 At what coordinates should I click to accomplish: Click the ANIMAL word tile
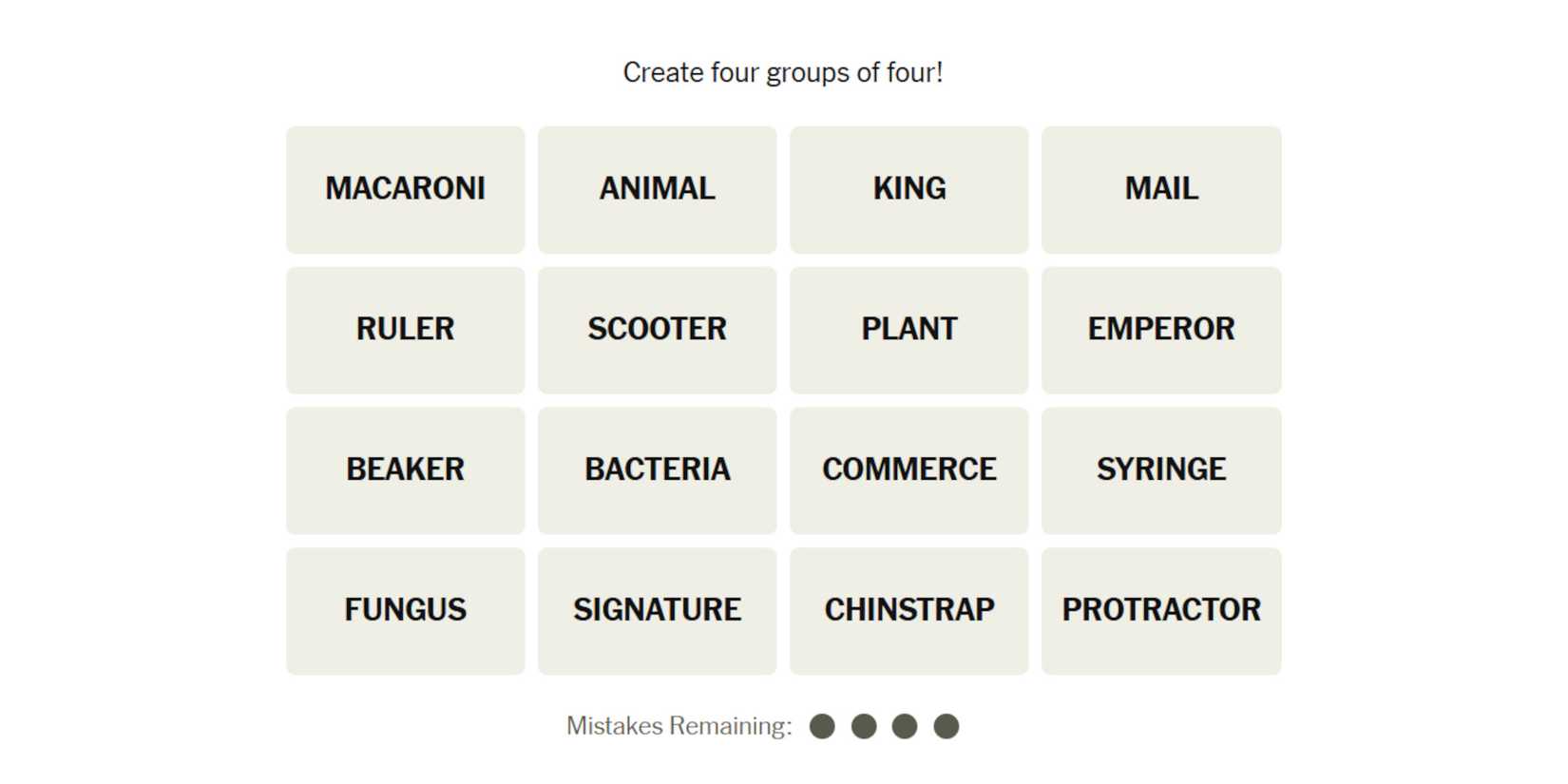[657, 189]
